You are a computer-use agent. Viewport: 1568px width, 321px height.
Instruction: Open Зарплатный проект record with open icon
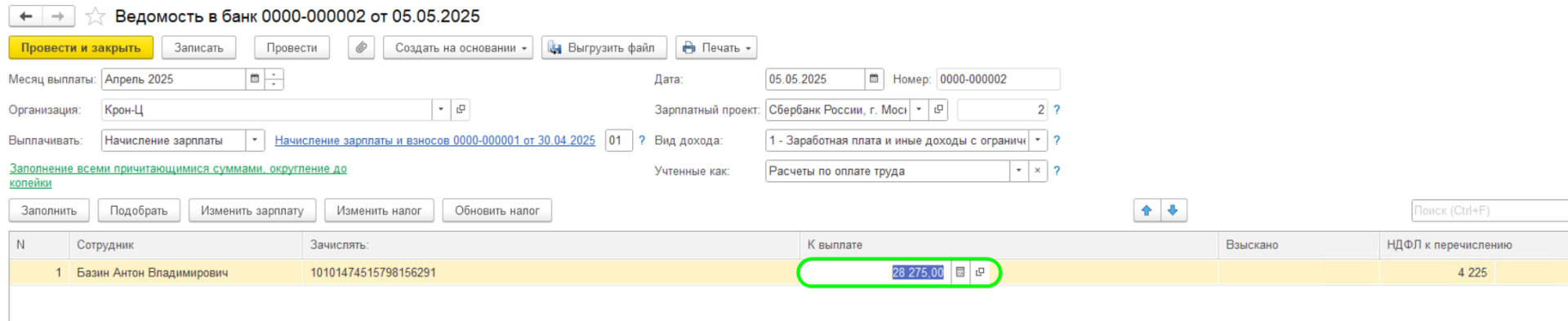[x=938, y=109]
